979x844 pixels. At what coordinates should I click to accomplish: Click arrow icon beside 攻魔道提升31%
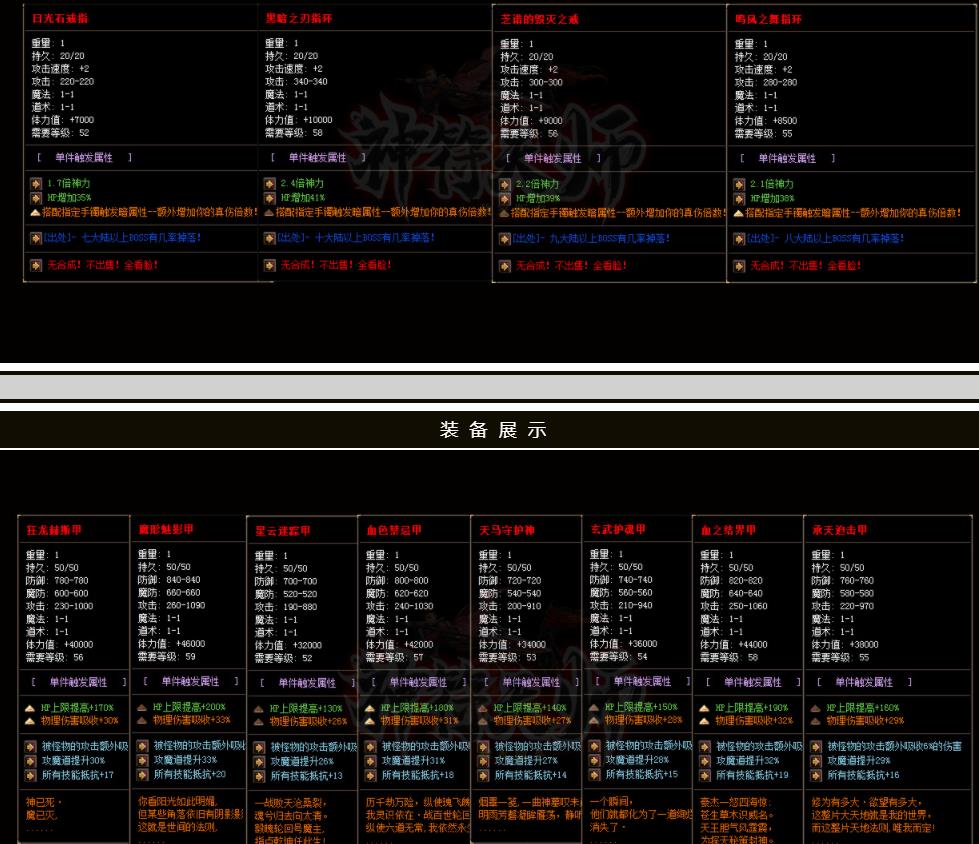tap(371, 761)
